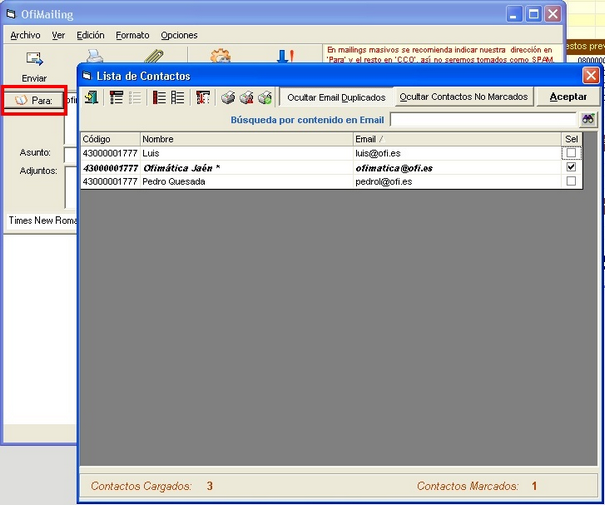Click the 43000001777 code in Luis row
The image size is (605, 505).
click(x=110, y=153)
